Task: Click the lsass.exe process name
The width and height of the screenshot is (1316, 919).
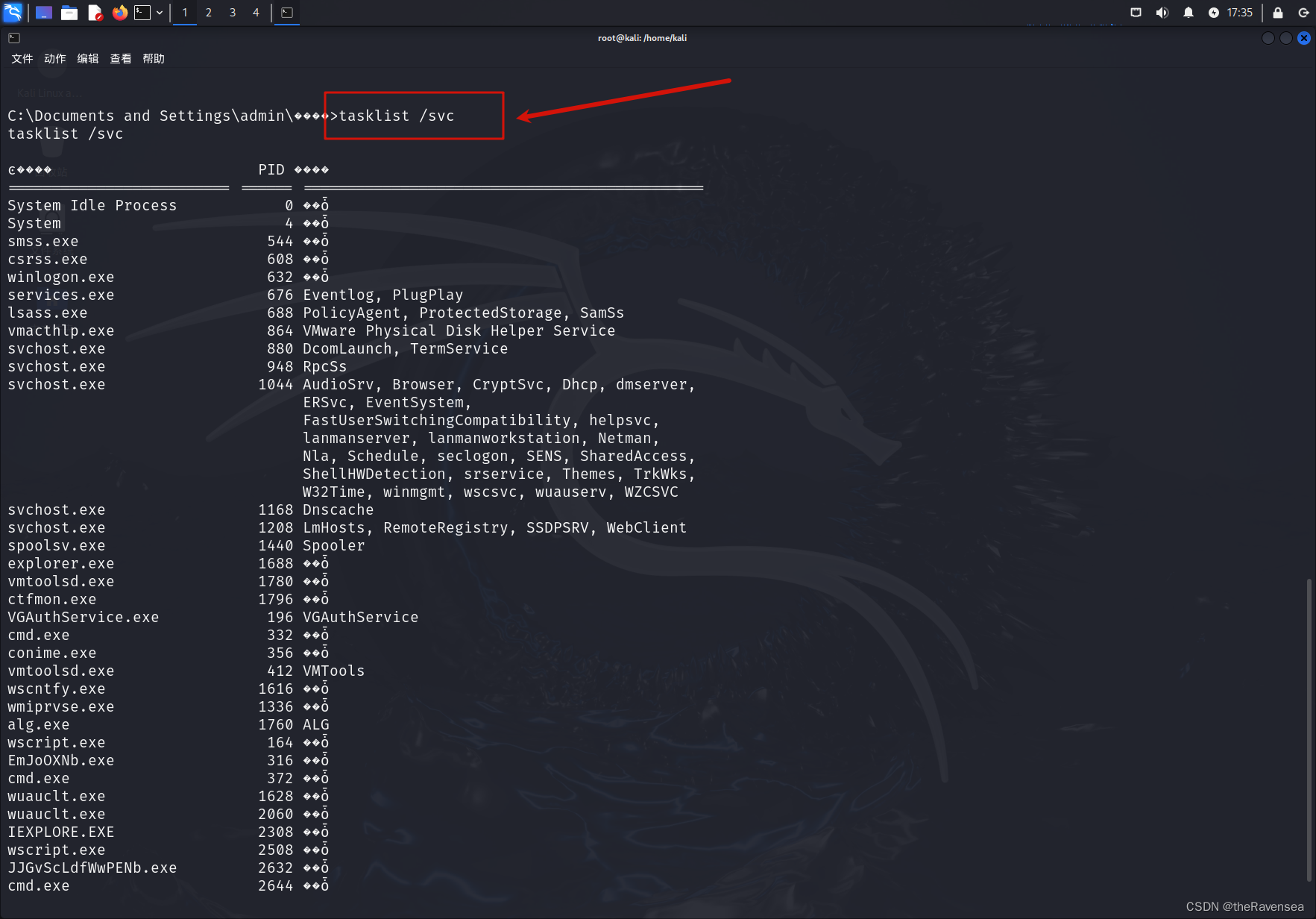Action: tap(48, 313)
